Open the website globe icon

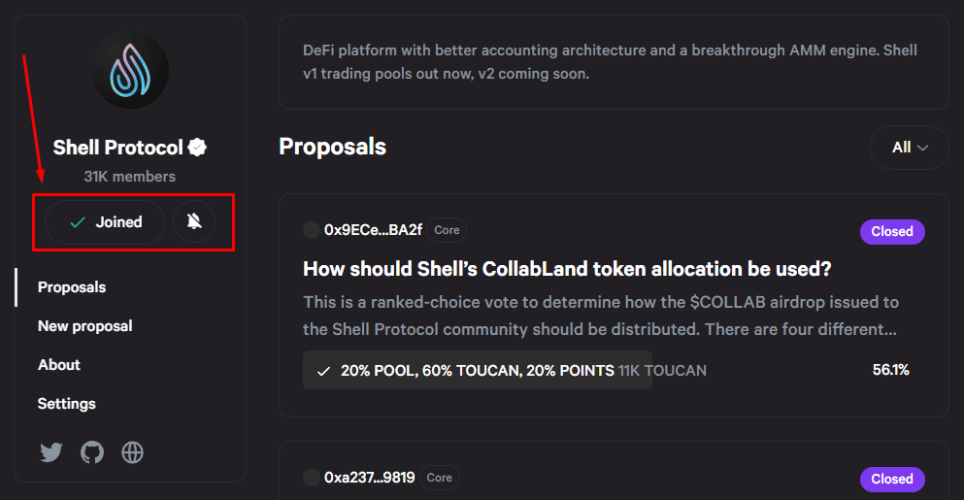(133, 453)
